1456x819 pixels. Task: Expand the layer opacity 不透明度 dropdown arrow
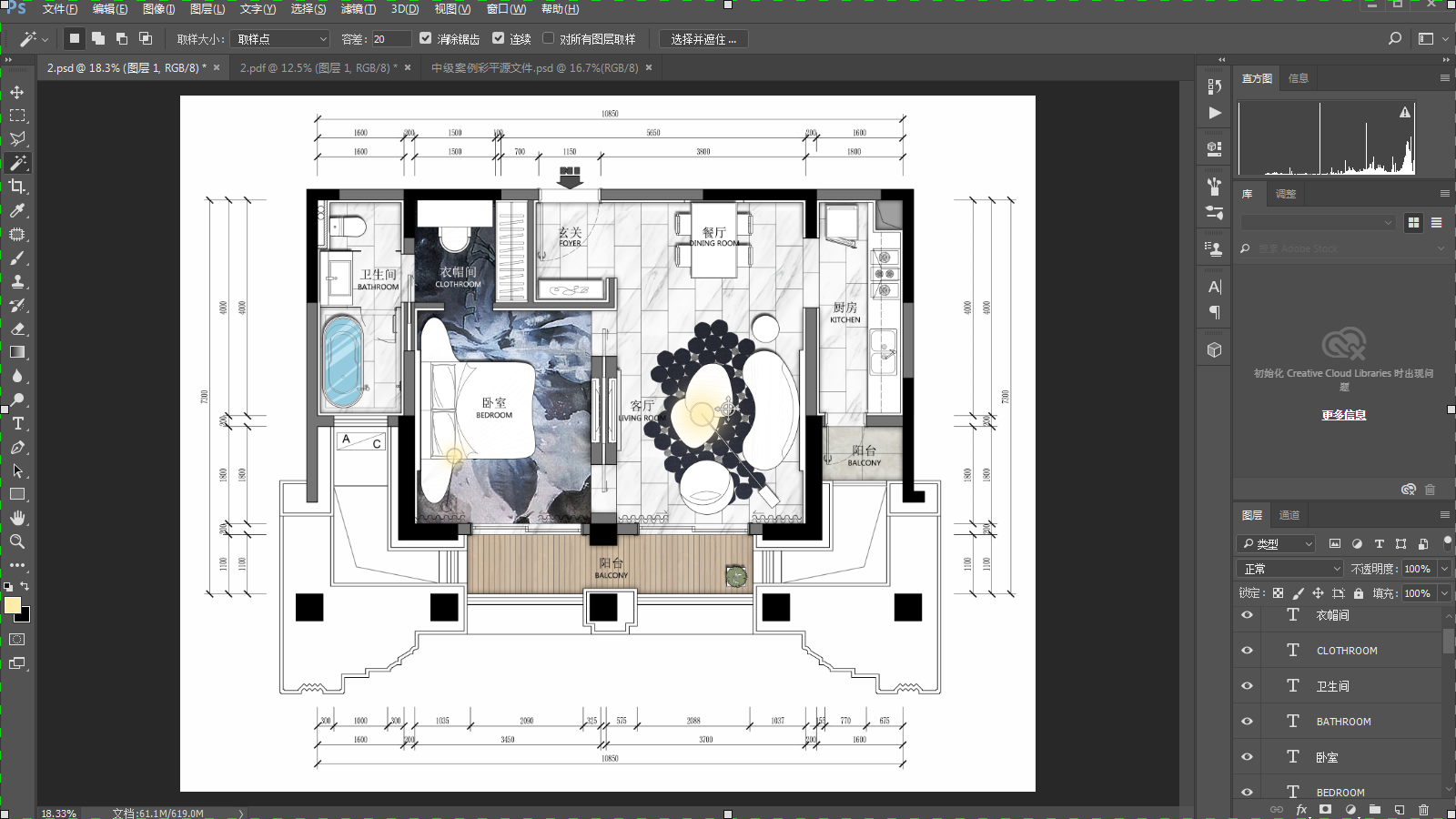click(1443, 569)
